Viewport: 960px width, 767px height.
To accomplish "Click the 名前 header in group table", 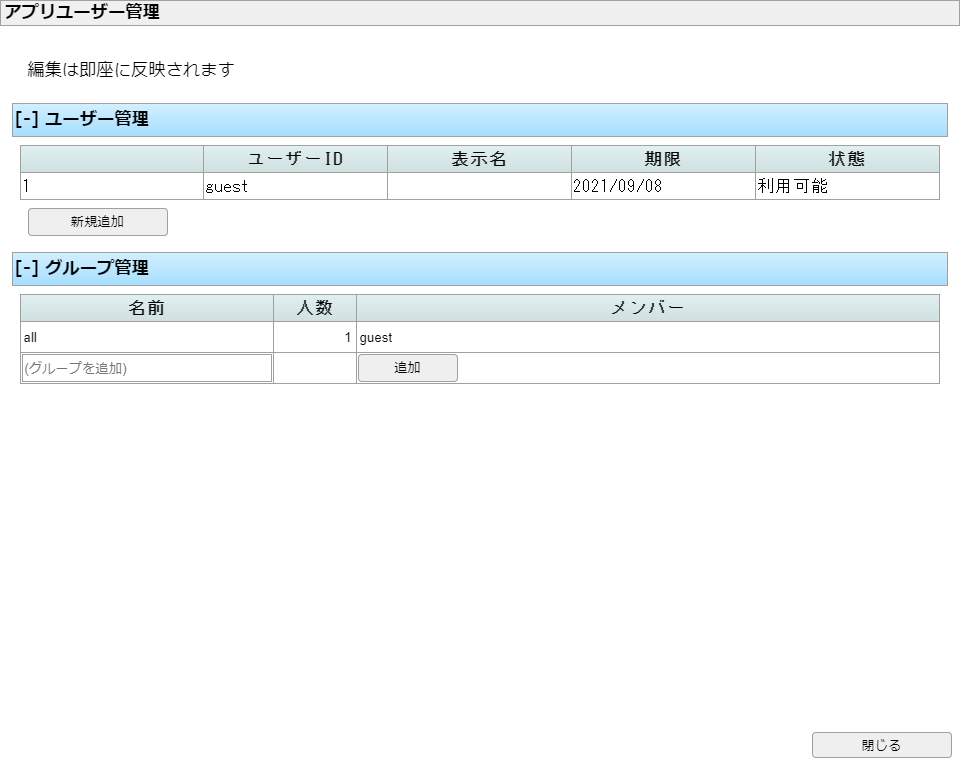I will pos(147,308).
